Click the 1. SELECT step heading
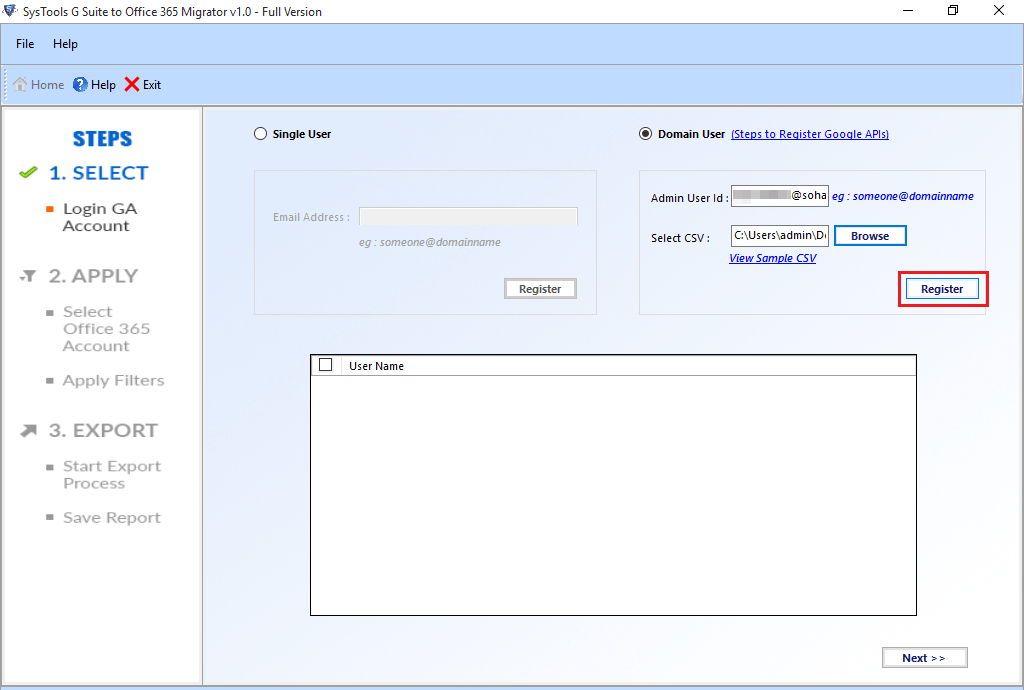This screenshot has height=690, width=1024. click(x=99, y=173)
